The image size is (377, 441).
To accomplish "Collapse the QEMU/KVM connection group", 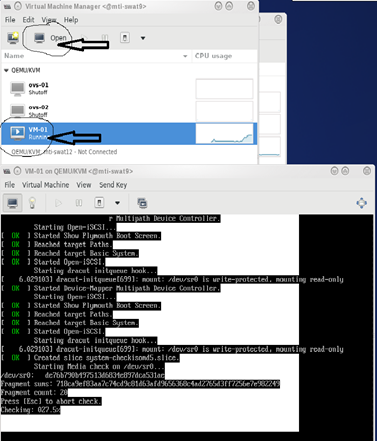I will coord(6,70).
